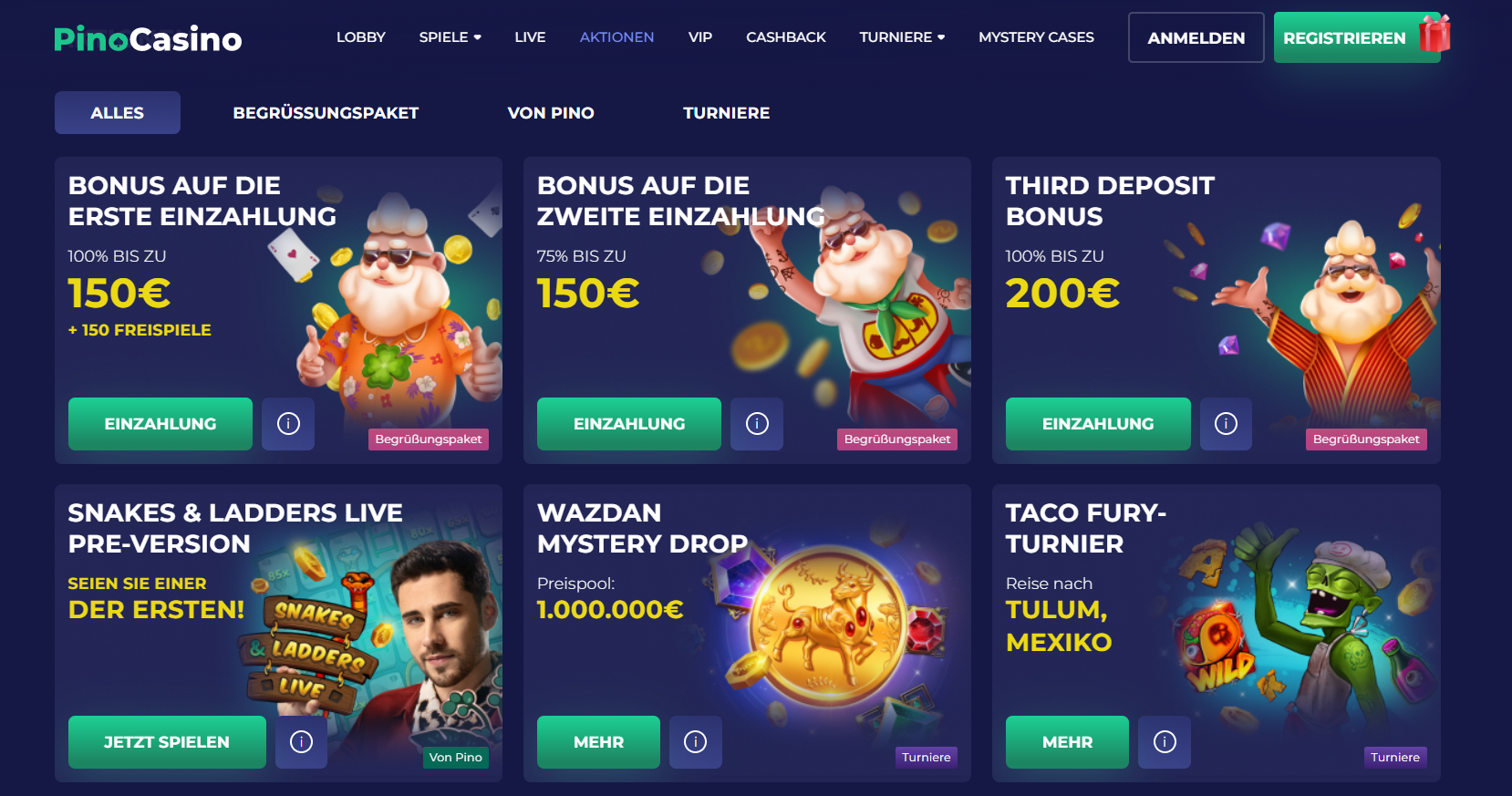Screen dimensions: 1512x796
Task: Open info icon for Taco Fury-Turnier
Action: click(x=1165, y=742)
